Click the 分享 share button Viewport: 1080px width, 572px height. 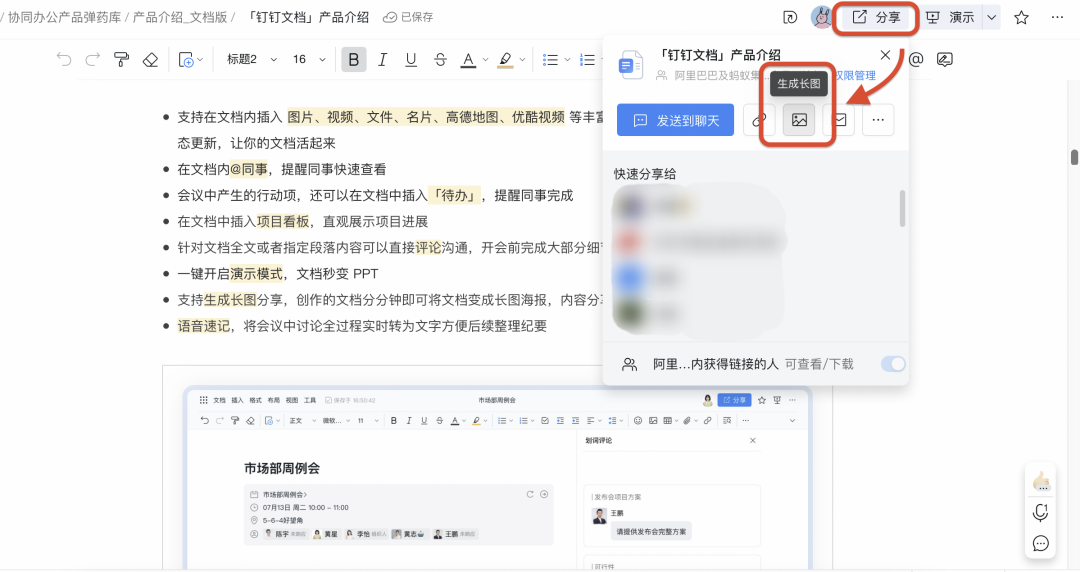pos(876,17)
